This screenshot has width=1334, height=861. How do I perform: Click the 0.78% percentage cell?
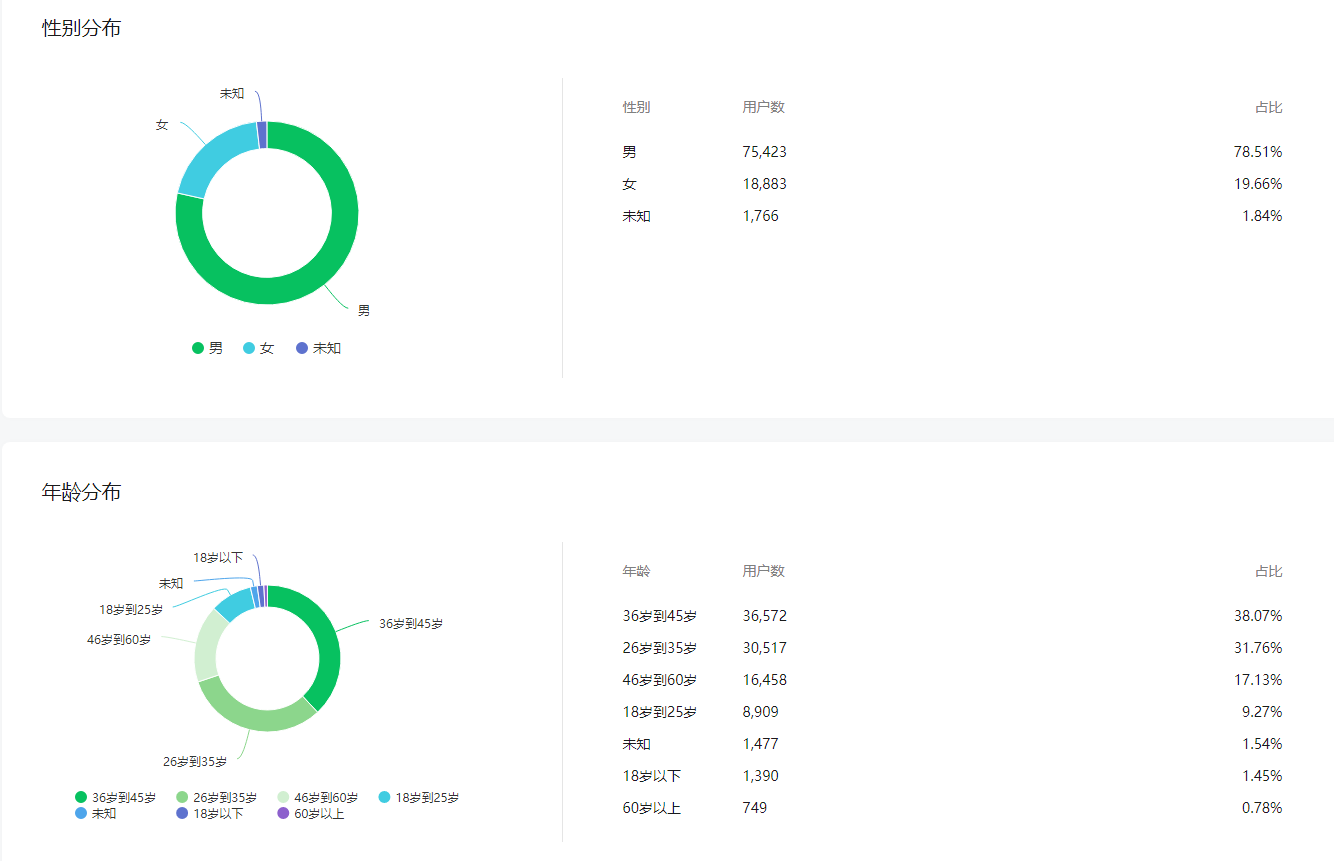(1262, 808)
